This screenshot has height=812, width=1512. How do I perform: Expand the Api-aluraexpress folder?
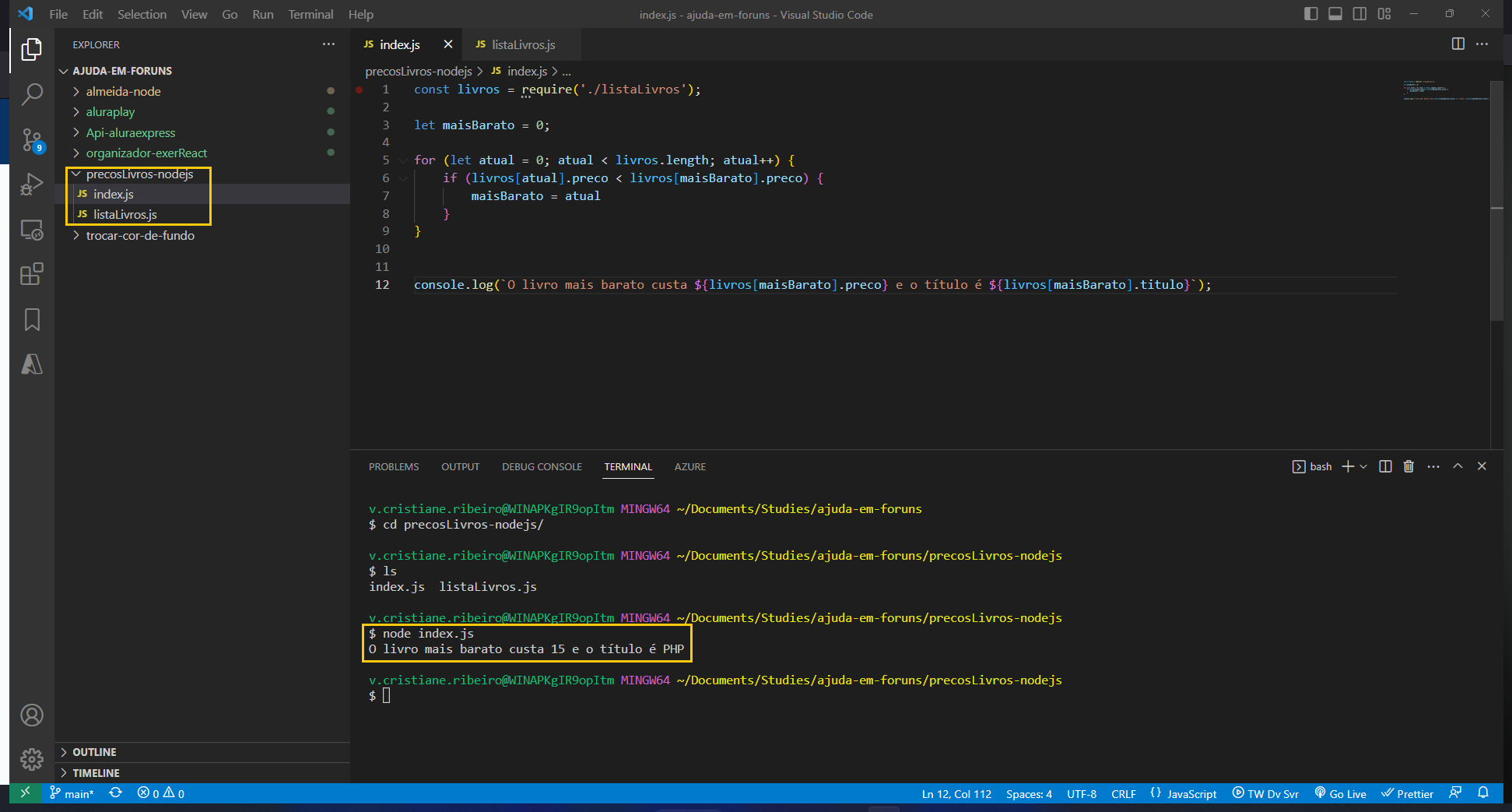(202, 132)
